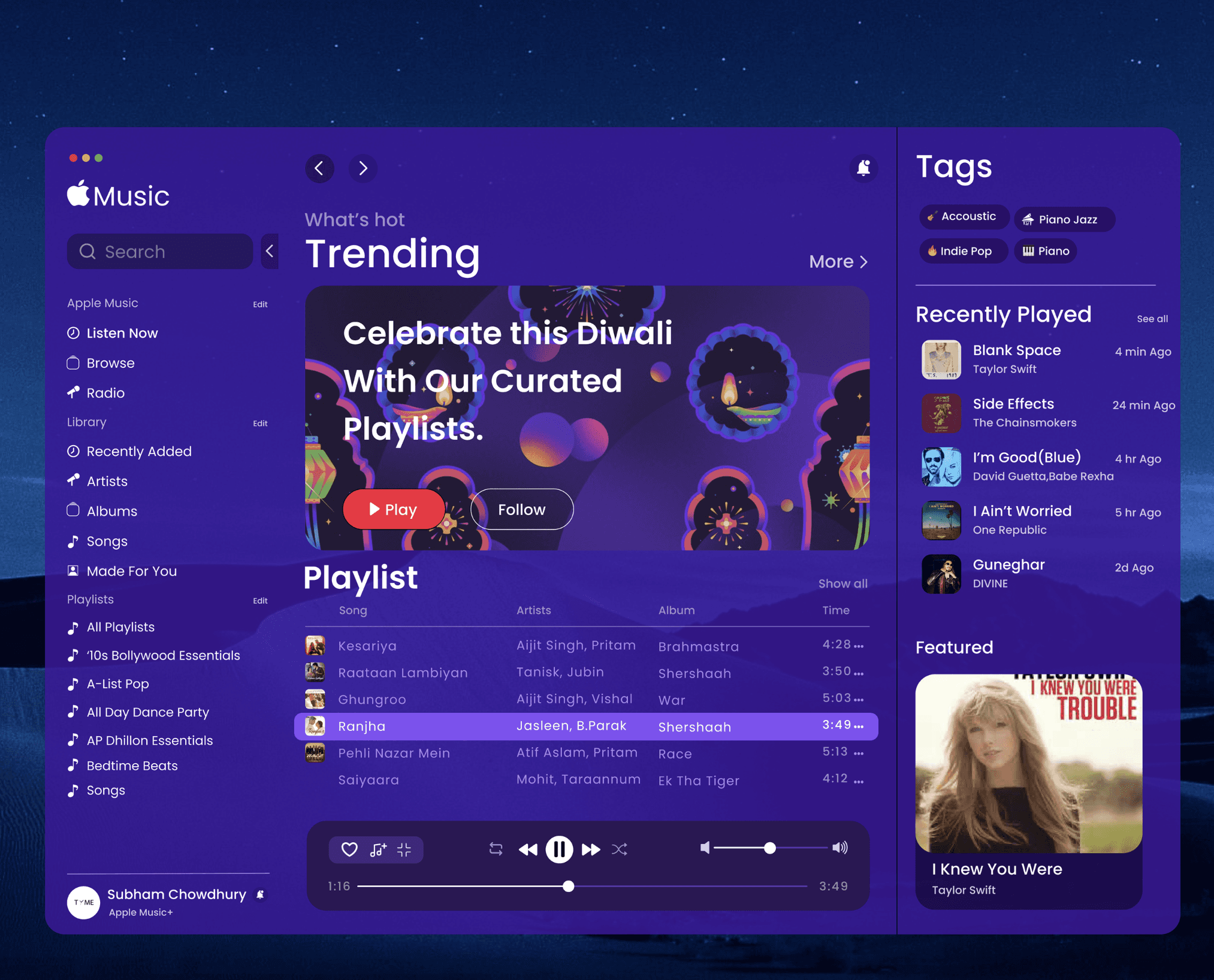Open Artists in Library
The height and width of the screenshot is (980, 1214).
(x=97, y=481)
